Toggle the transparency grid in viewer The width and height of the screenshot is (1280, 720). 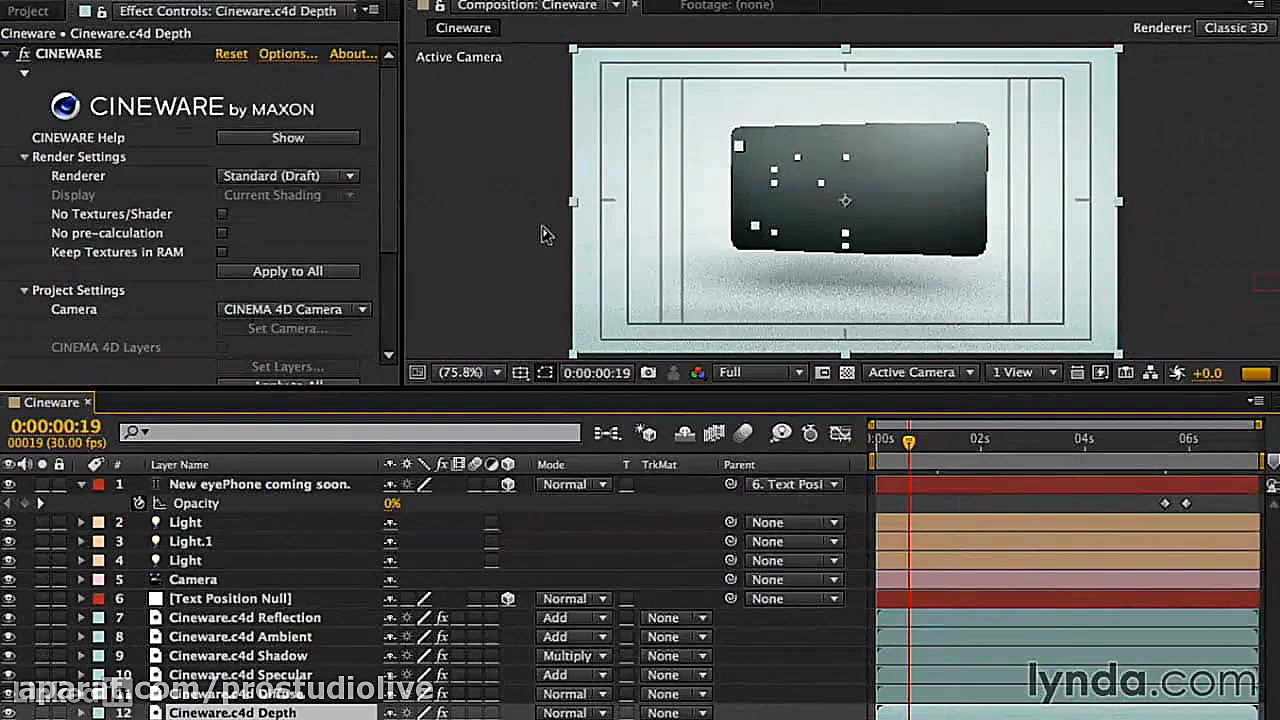point(847,372)
